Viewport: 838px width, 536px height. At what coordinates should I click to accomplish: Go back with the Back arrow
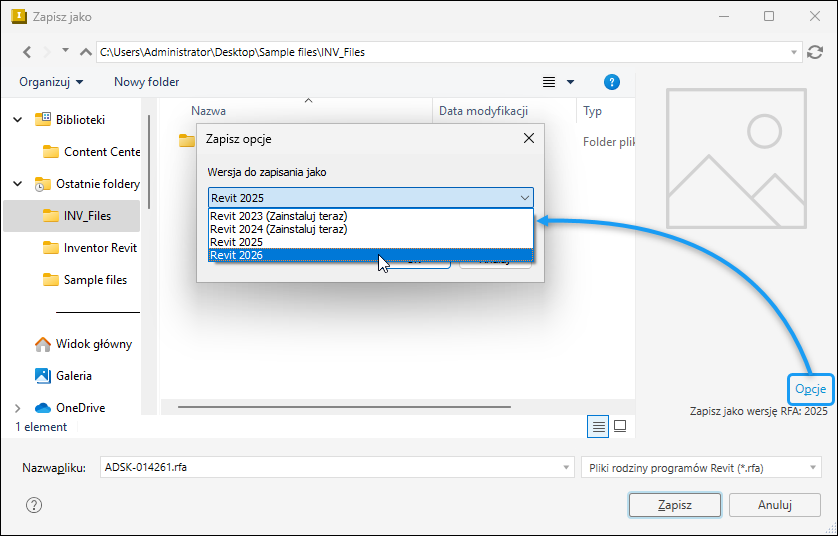click(27, 52)
